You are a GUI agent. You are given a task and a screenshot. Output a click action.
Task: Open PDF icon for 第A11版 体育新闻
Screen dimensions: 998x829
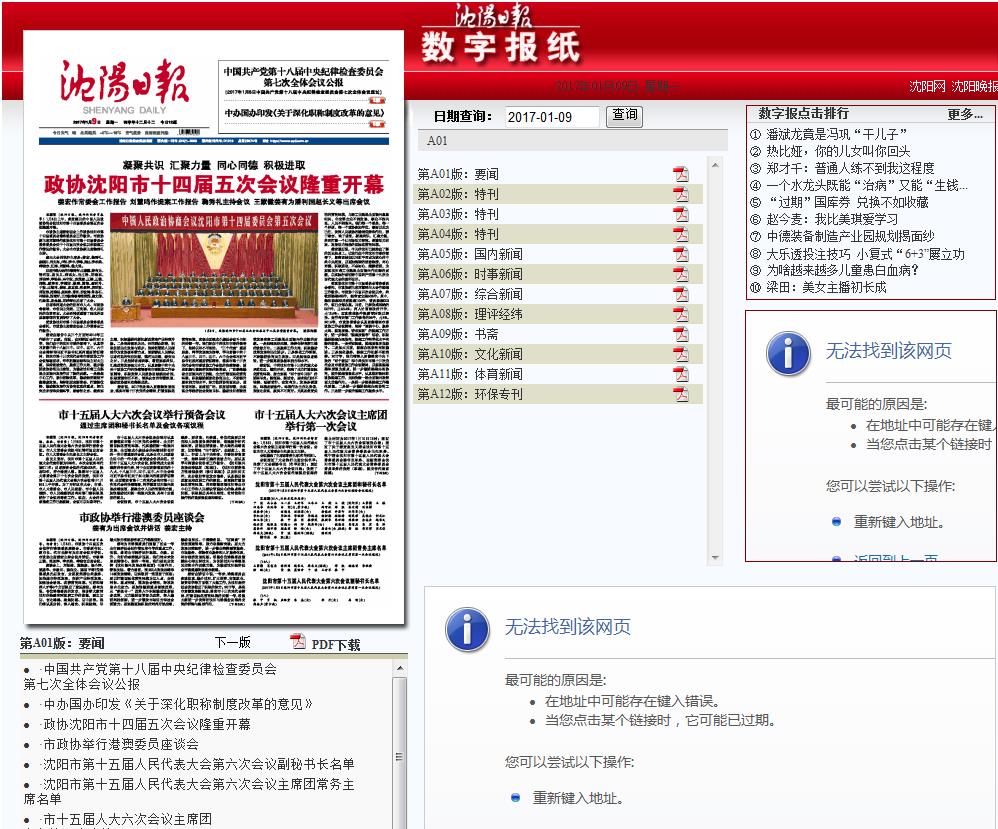[x=681, y=374]
